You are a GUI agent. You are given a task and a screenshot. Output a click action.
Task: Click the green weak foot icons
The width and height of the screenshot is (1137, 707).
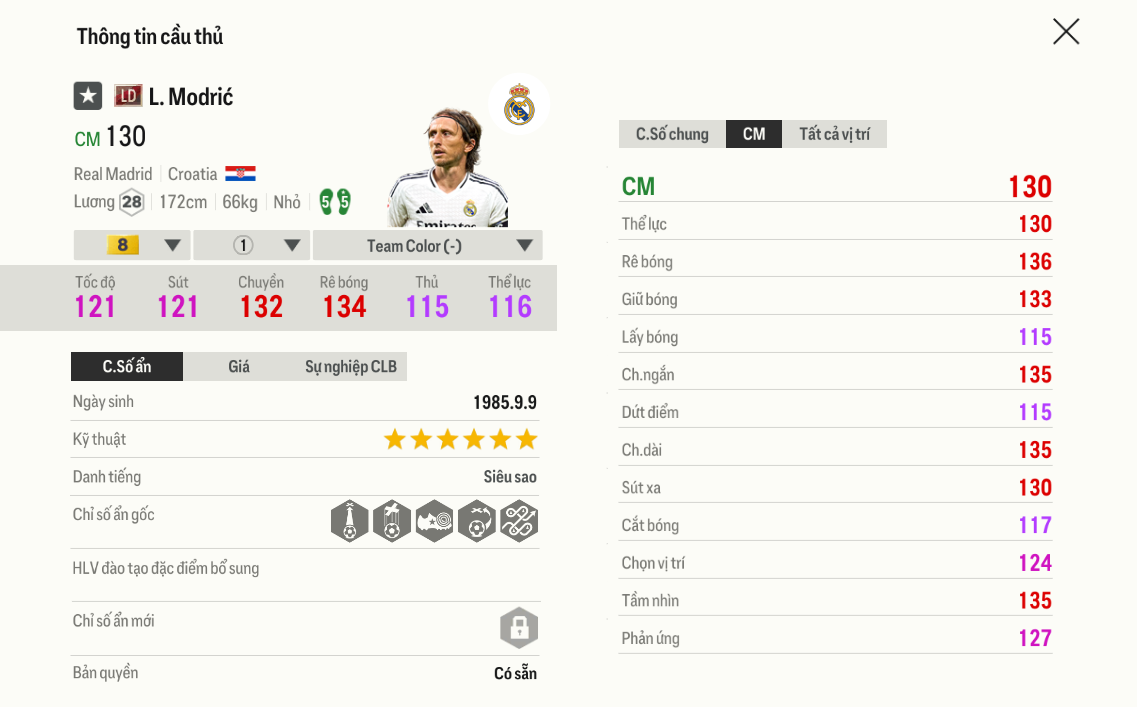point(335,202)
